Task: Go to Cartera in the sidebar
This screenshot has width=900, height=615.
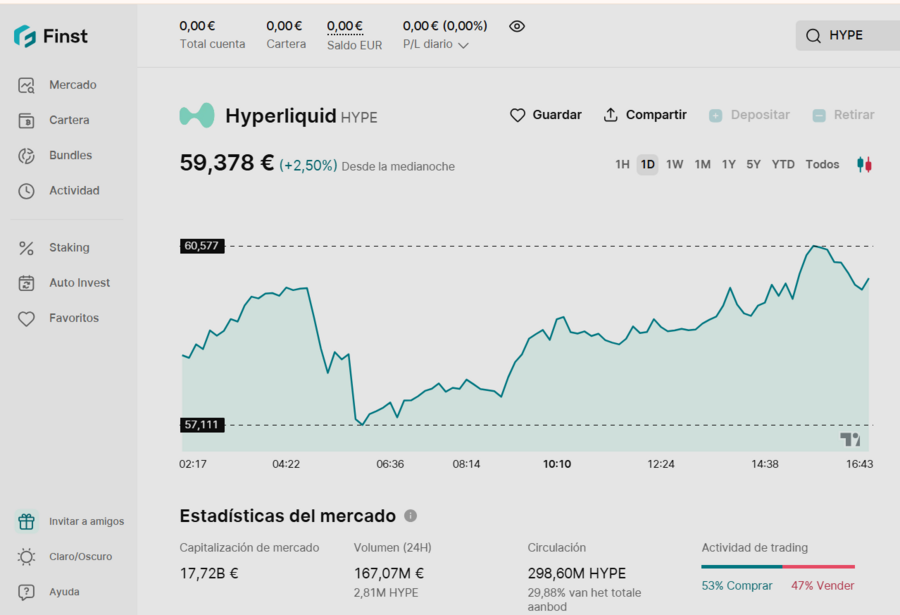Action: (69, 120)
